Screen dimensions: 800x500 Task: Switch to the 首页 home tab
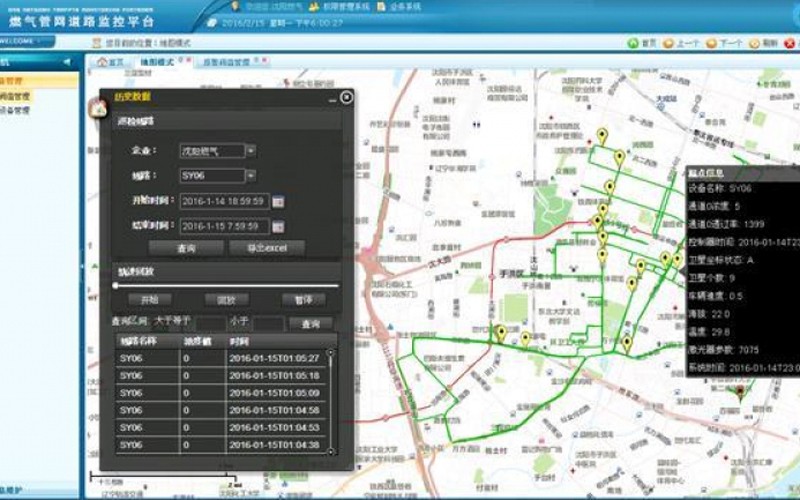click(111, 62)
